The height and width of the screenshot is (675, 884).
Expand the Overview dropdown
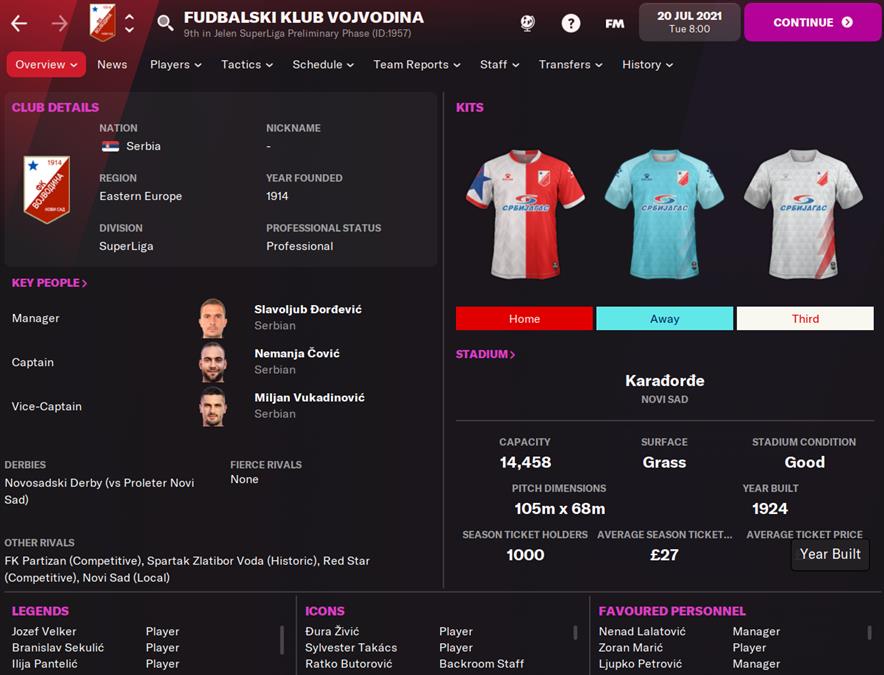pyautogui.click(x=46, y=64)
